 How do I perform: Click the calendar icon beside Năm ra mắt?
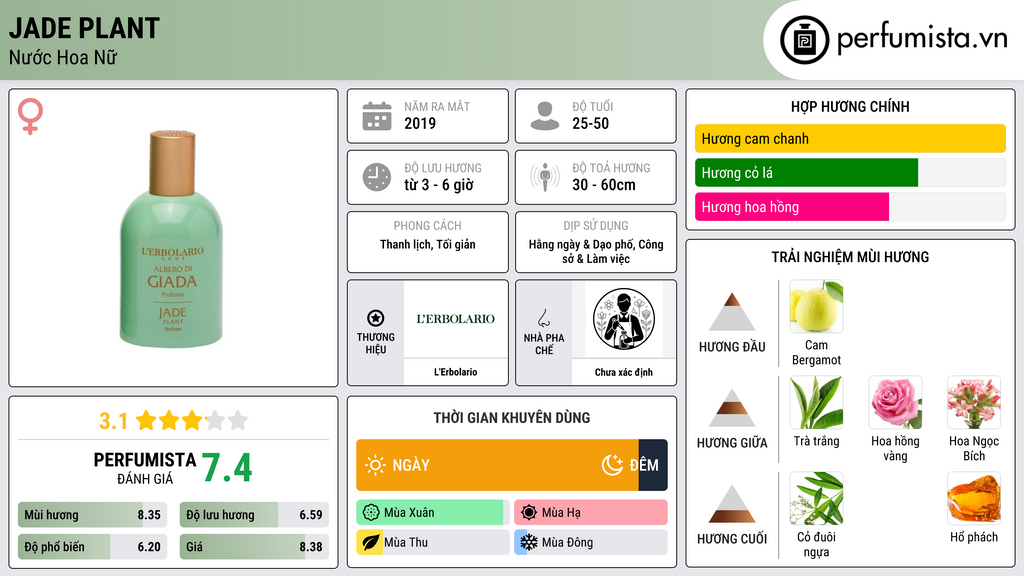click(x=377, y=116)
